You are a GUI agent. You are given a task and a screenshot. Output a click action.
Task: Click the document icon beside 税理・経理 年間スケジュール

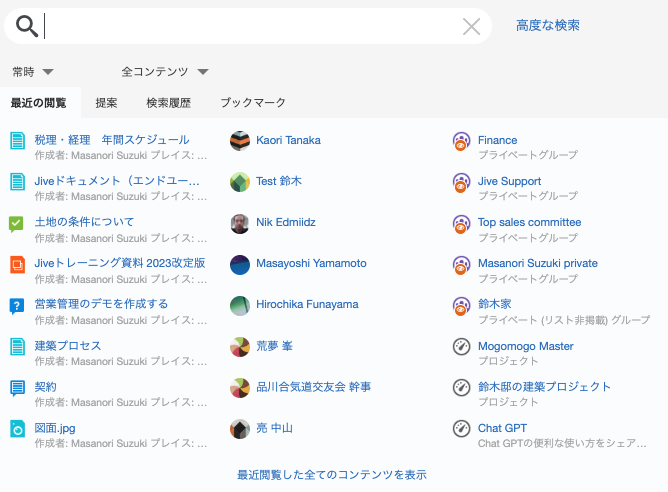tap(17, 141)
